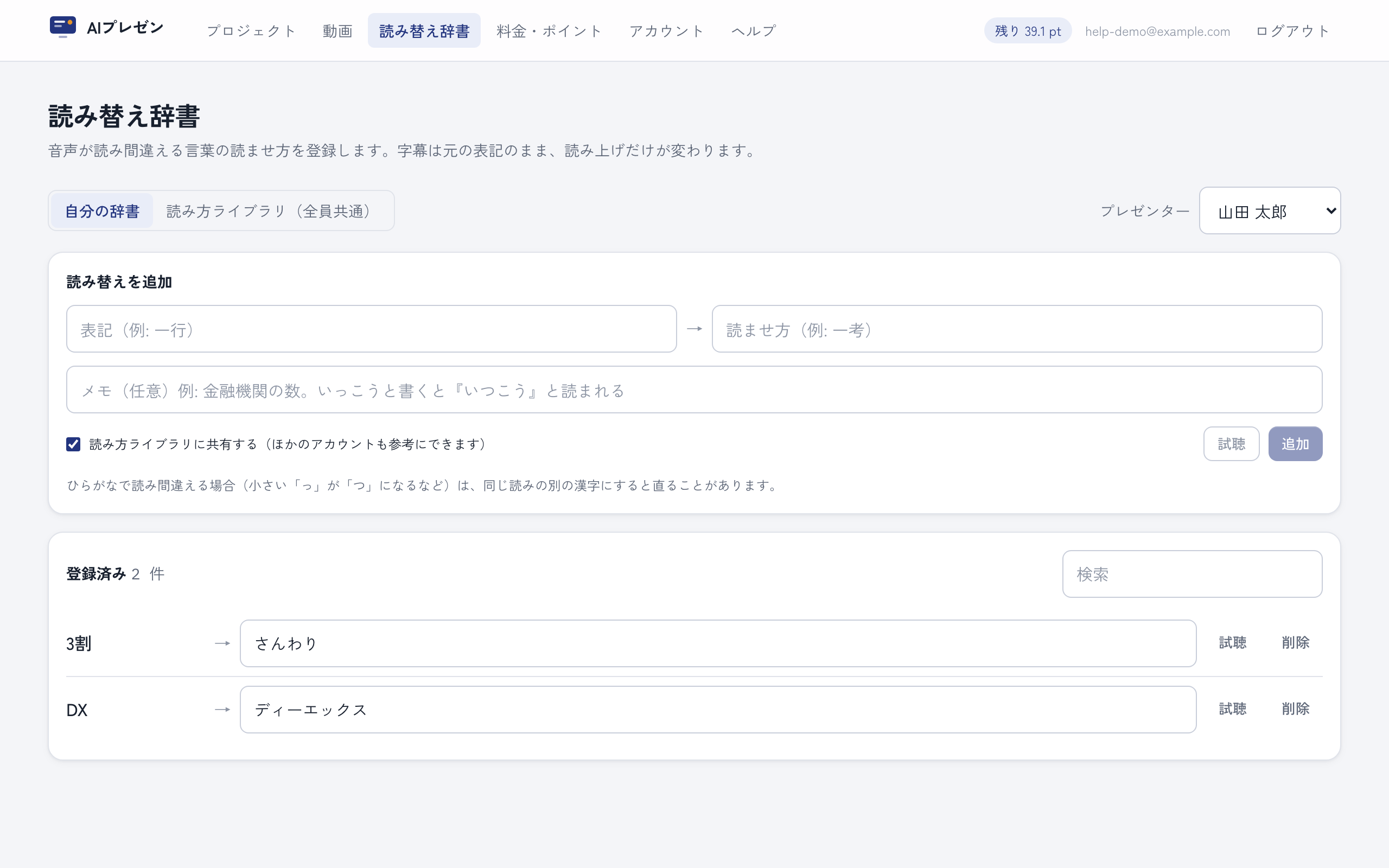Focus the 読ませ方 input field
Image resolution: width=1389 pixels, height=868 pixels.
click(x=1017, y=329)
